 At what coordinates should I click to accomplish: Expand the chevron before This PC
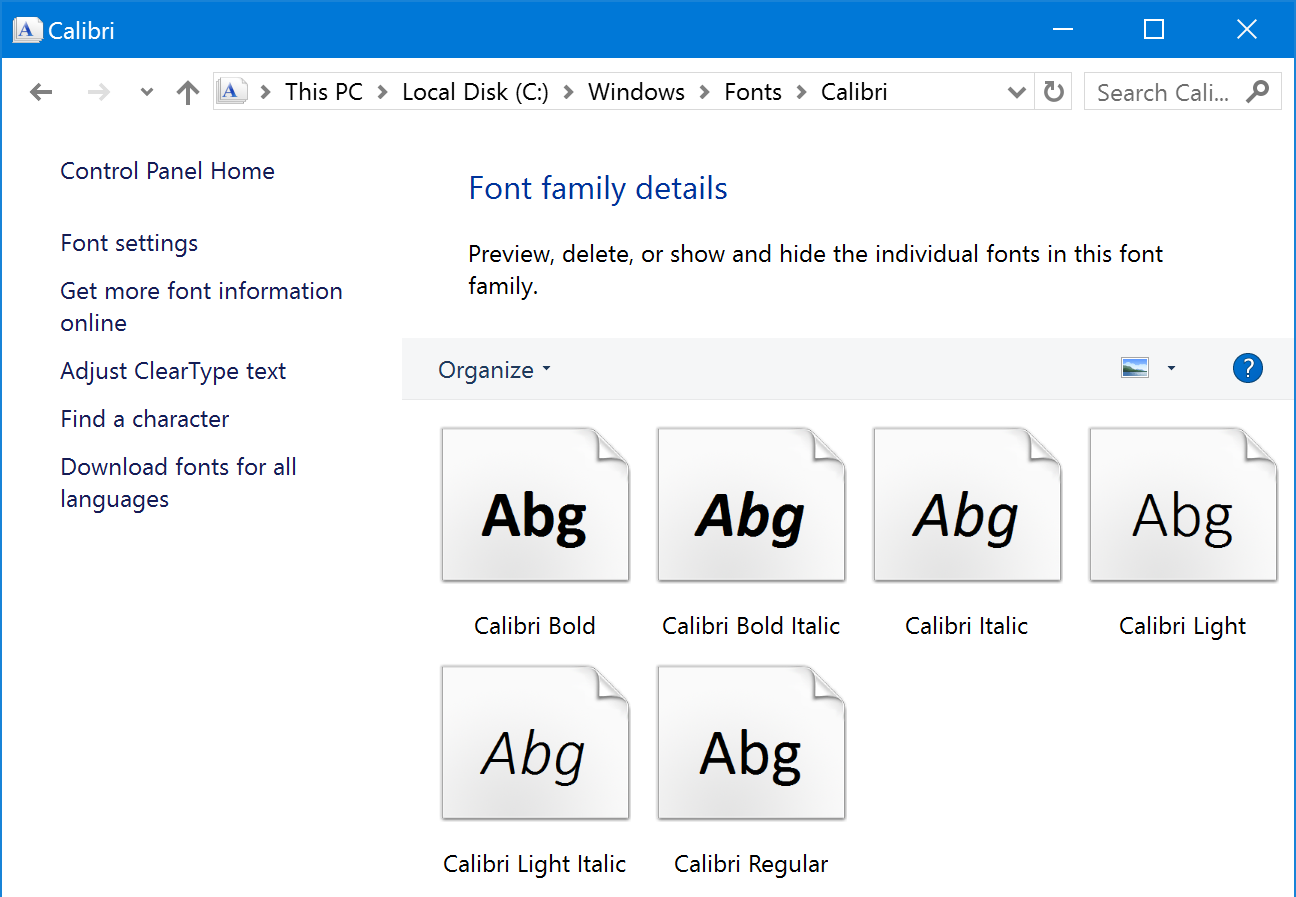point(265,92)
